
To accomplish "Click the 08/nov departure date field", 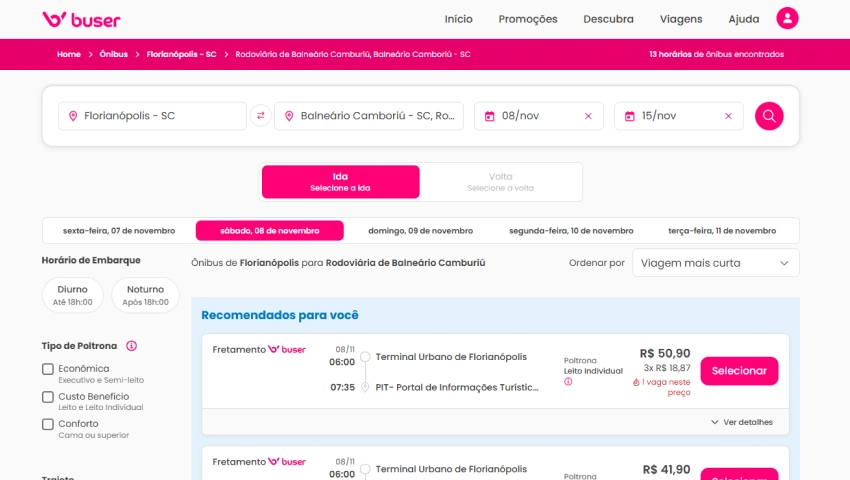I will (539, 116).
